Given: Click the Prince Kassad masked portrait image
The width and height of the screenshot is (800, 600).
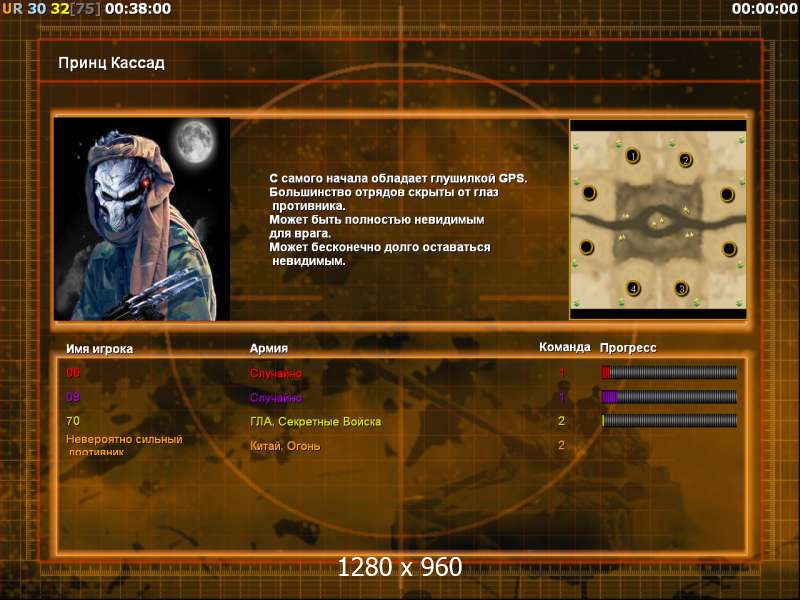Looking at the screenshot, I should click(x=142, y=219).
